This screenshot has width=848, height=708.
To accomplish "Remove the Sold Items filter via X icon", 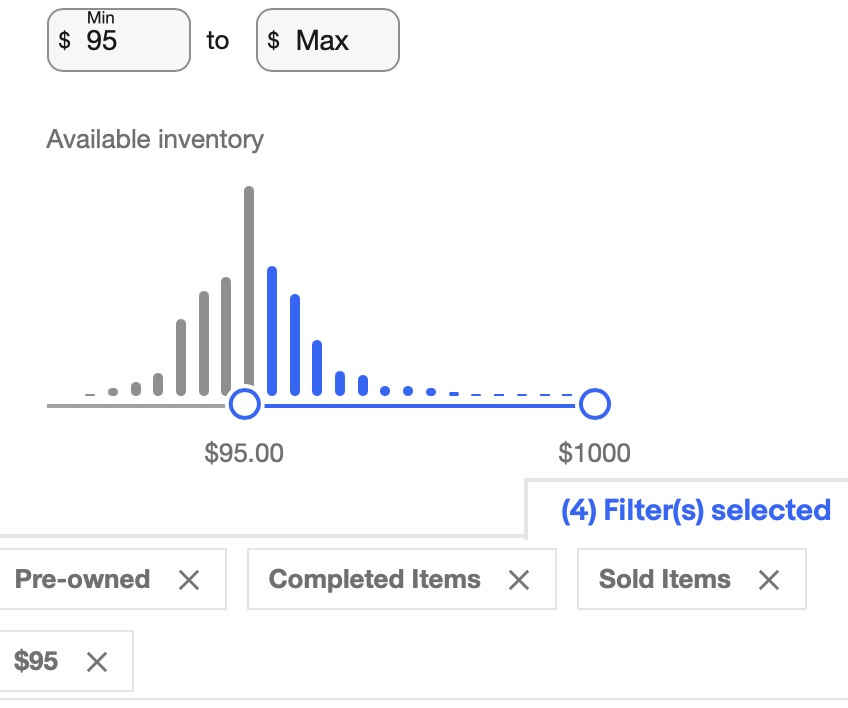I will point(768,580).
